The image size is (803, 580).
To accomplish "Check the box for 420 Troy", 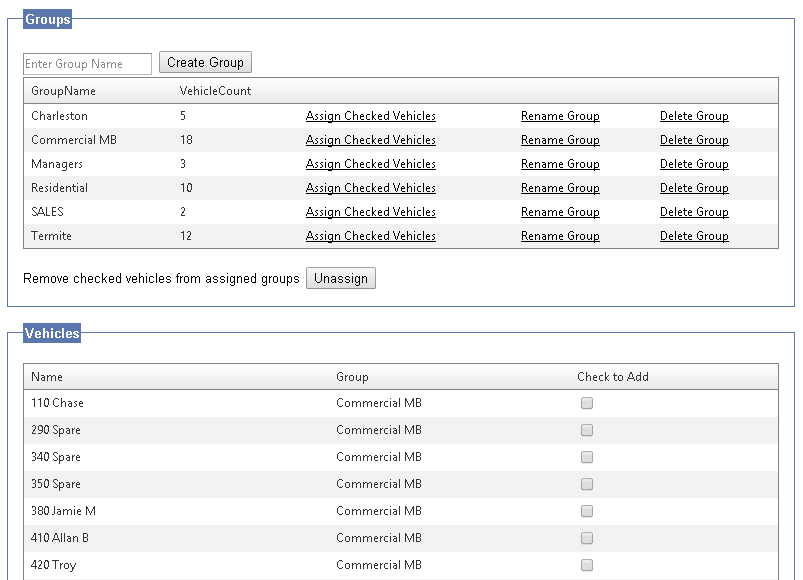I will coord(587,565).
